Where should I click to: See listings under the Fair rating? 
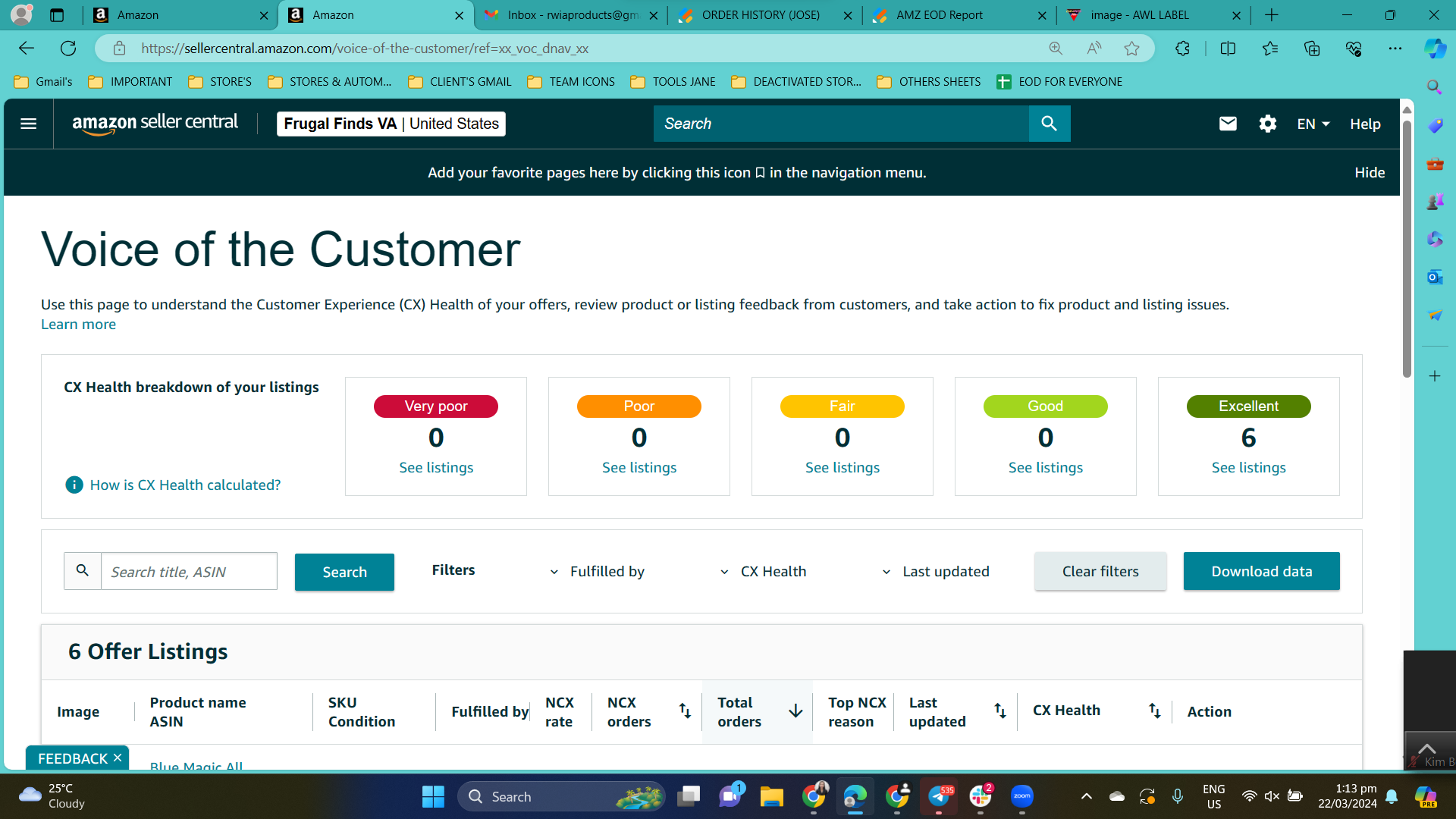(x=843, y=467)
